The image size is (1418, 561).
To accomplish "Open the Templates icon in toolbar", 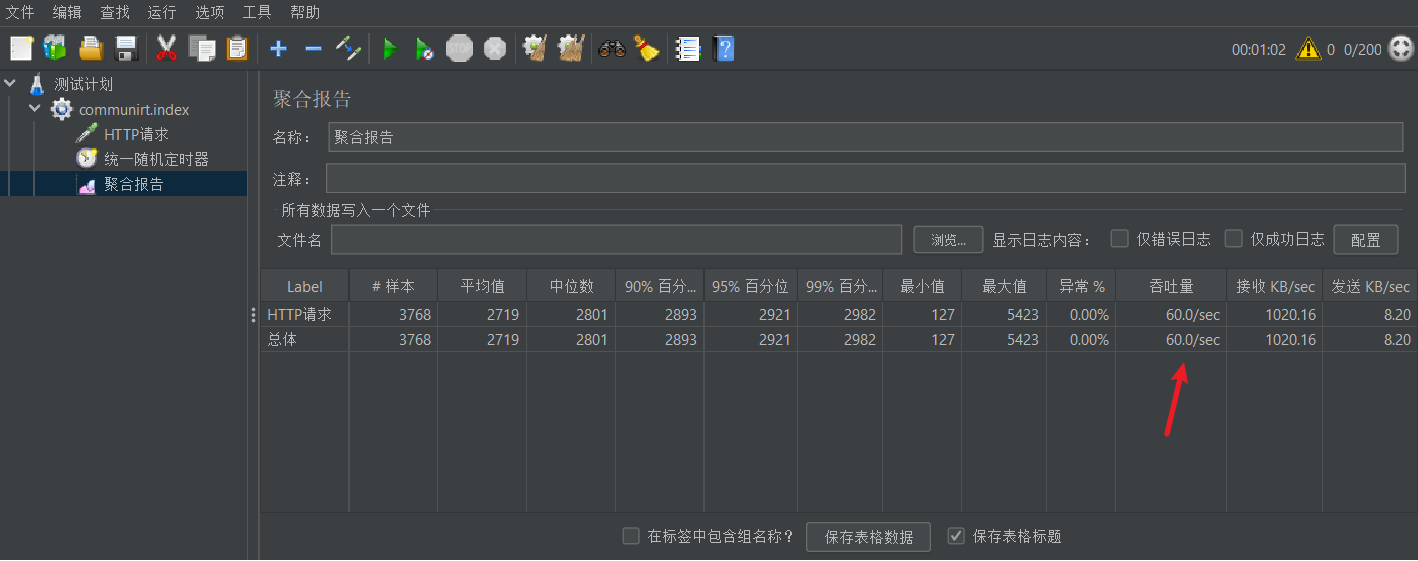I will 55,48.
